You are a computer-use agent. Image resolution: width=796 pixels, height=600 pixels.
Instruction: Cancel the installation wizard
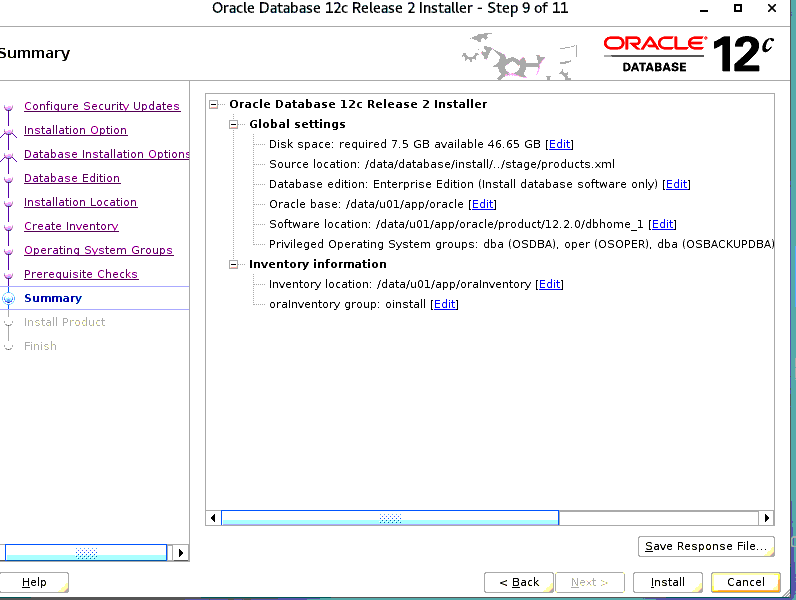tap(745, 582)
